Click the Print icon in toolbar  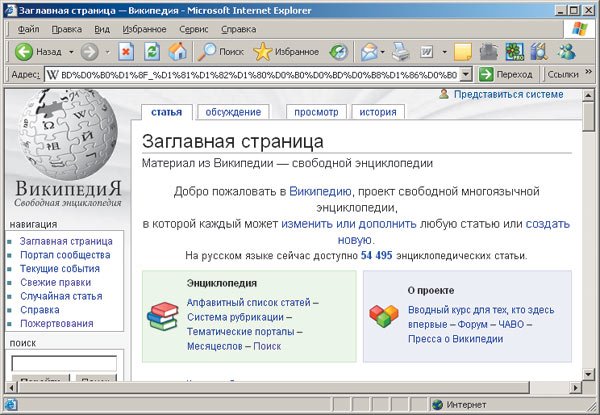tap(400, 50)
